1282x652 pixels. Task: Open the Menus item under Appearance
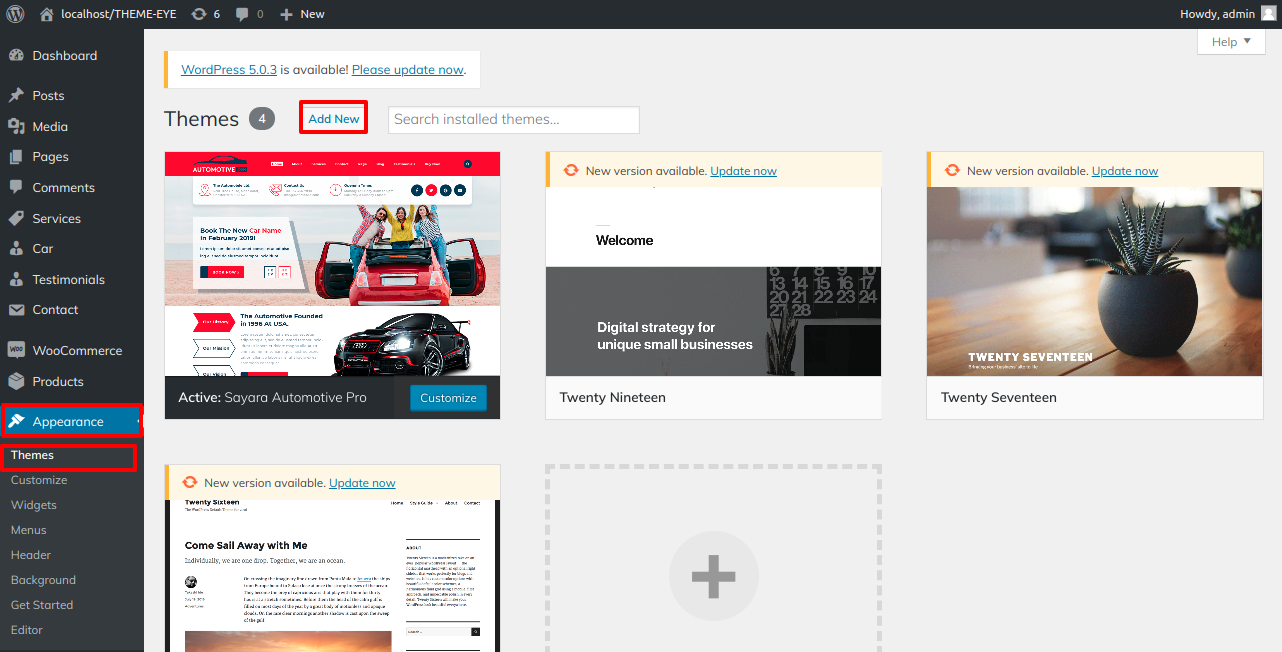coord(29,529)
